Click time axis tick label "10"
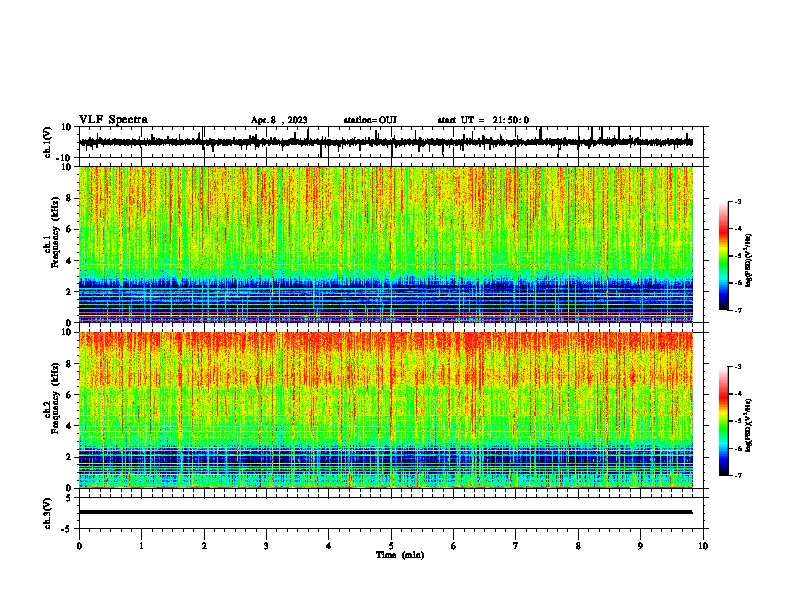The height and width of the screenshot is (612, 792). click(703, 546)
